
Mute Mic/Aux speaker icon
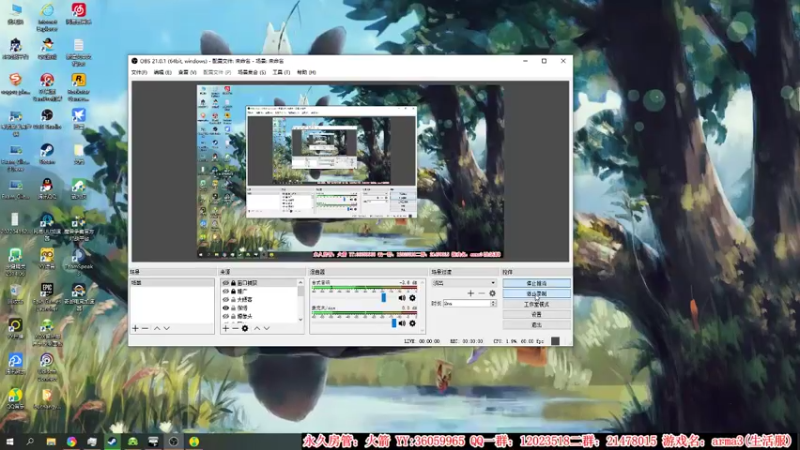(402, 323)
